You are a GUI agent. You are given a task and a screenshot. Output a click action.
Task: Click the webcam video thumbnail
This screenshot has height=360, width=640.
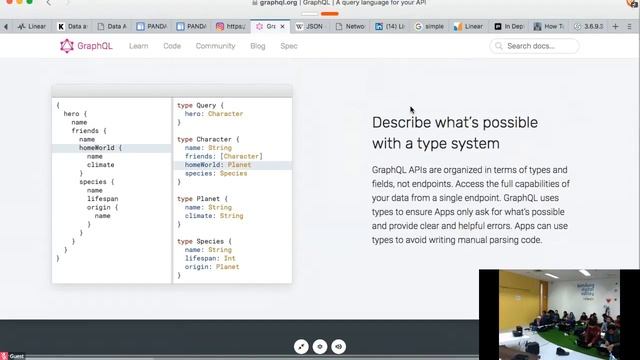click(559, 314)
